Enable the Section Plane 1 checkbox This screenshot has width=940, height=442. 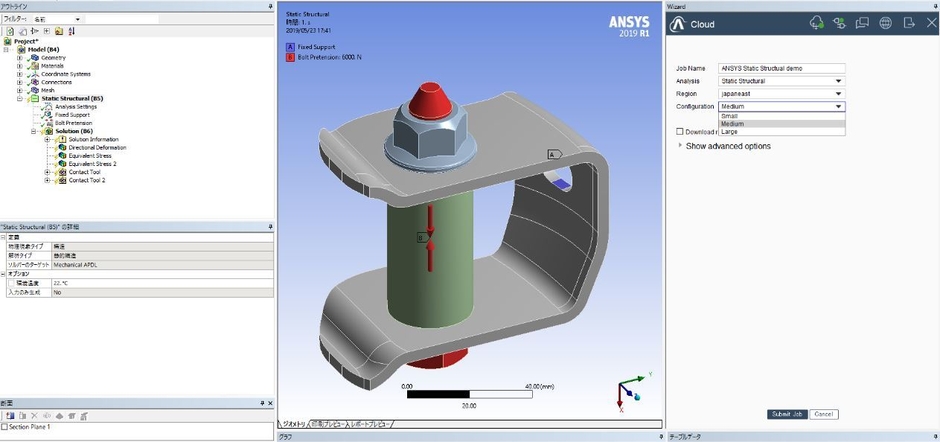(5, 427)
